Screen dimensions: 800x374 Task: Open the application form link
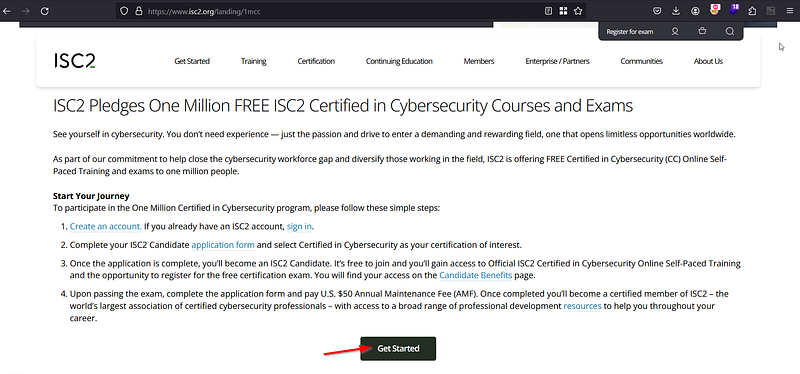coord(223,245)
